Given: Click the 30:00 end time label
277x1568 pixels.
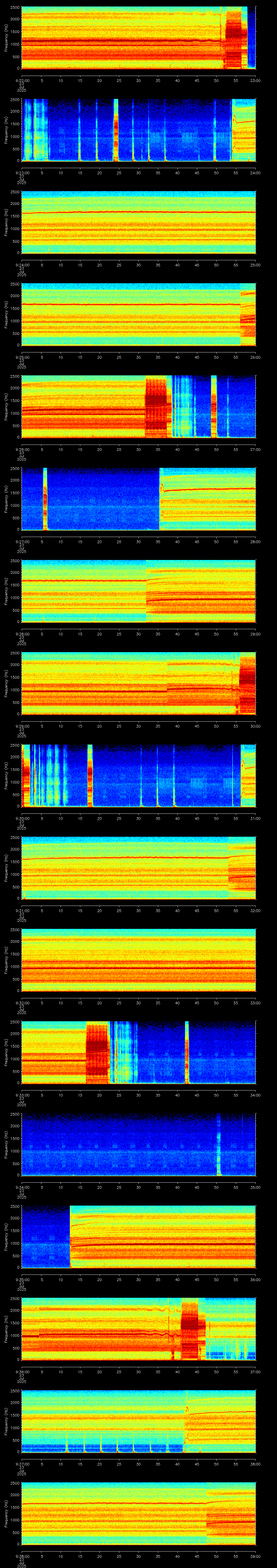Looking at the screenshot, I should [255, 726].
